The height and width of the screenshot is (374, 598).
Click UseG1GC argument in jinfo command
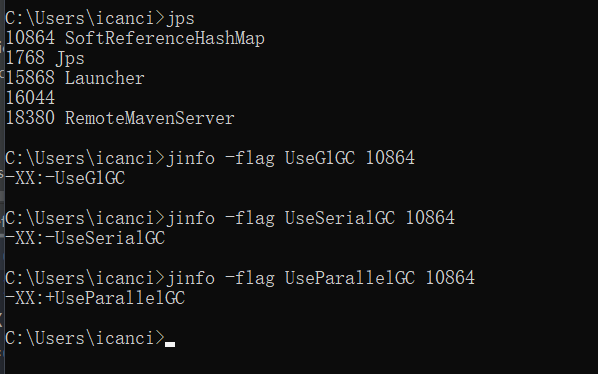tap(320, 159)
